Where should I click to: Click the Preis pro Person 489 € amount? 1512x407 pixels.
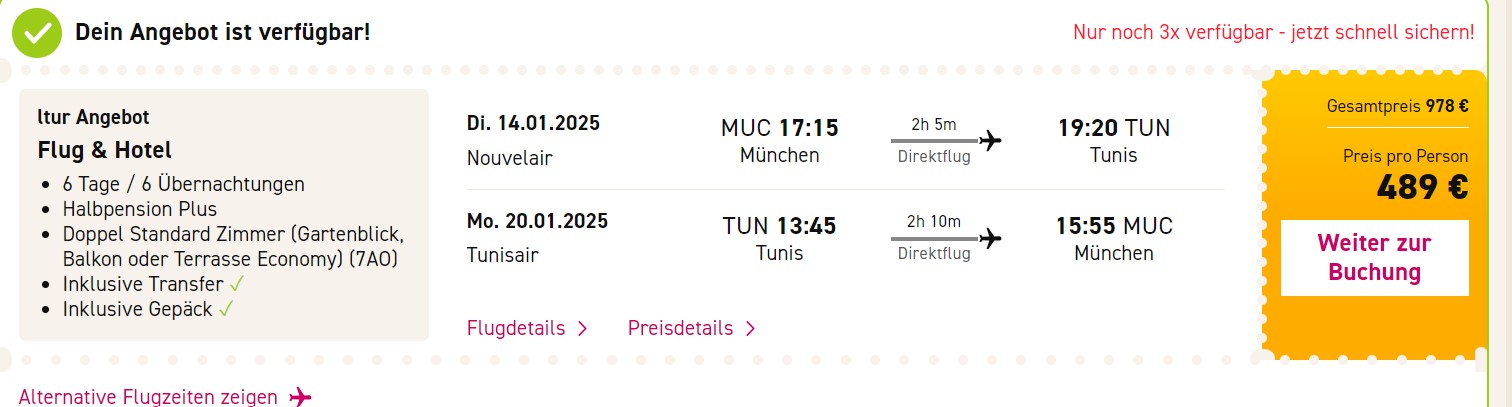(x=1422, y=187)
